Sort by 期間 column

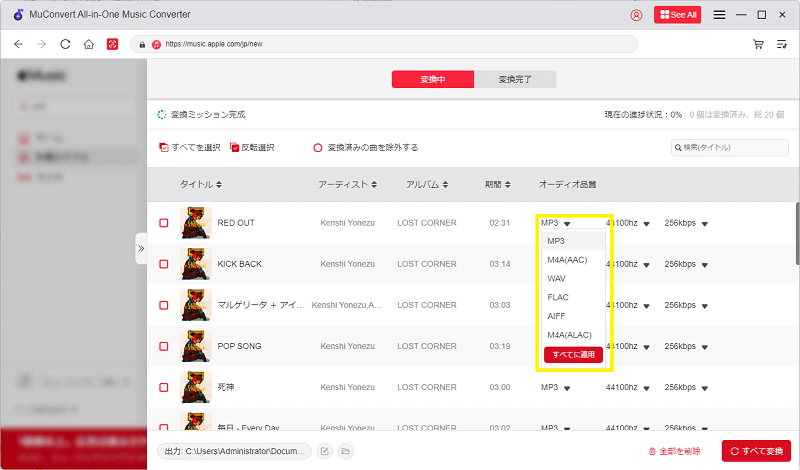[x=497, y=185]
